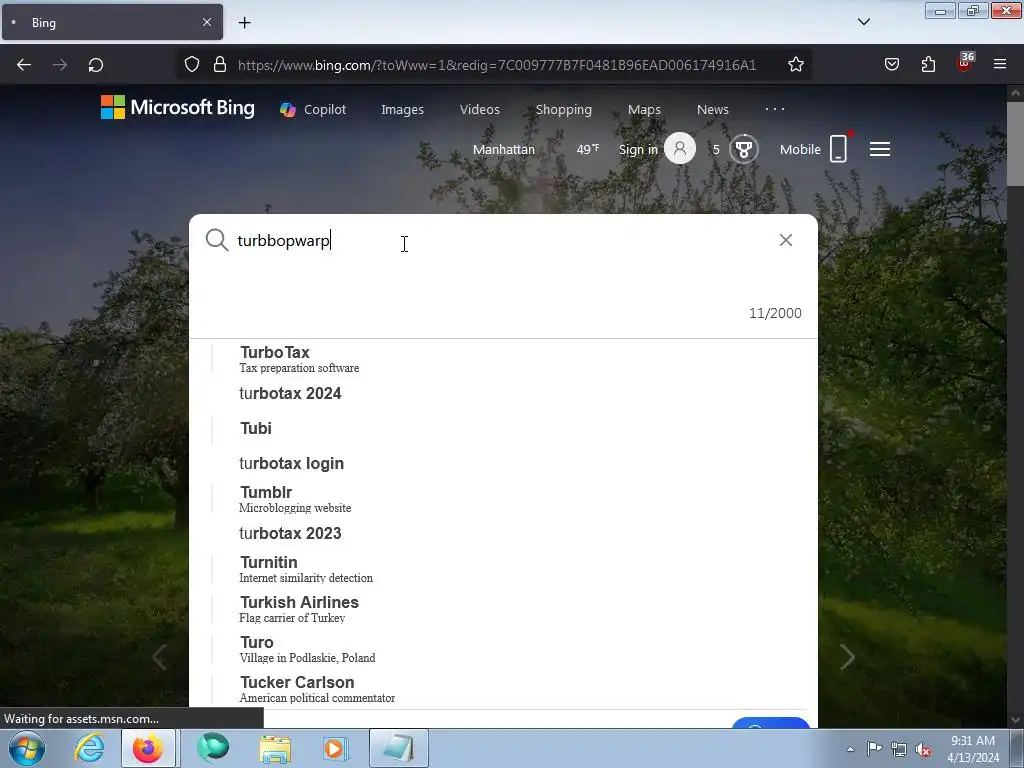The height and width of the screenshot is (768, 1024).
Task: Open the Firefox application hamburger menu
Action: [1000, 64]
